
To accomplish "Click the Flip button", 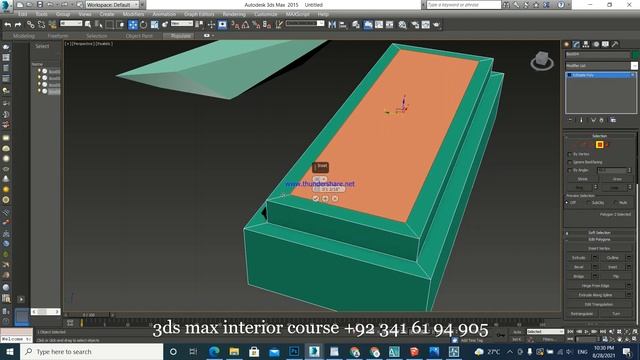I will click(x=616, y=276).
